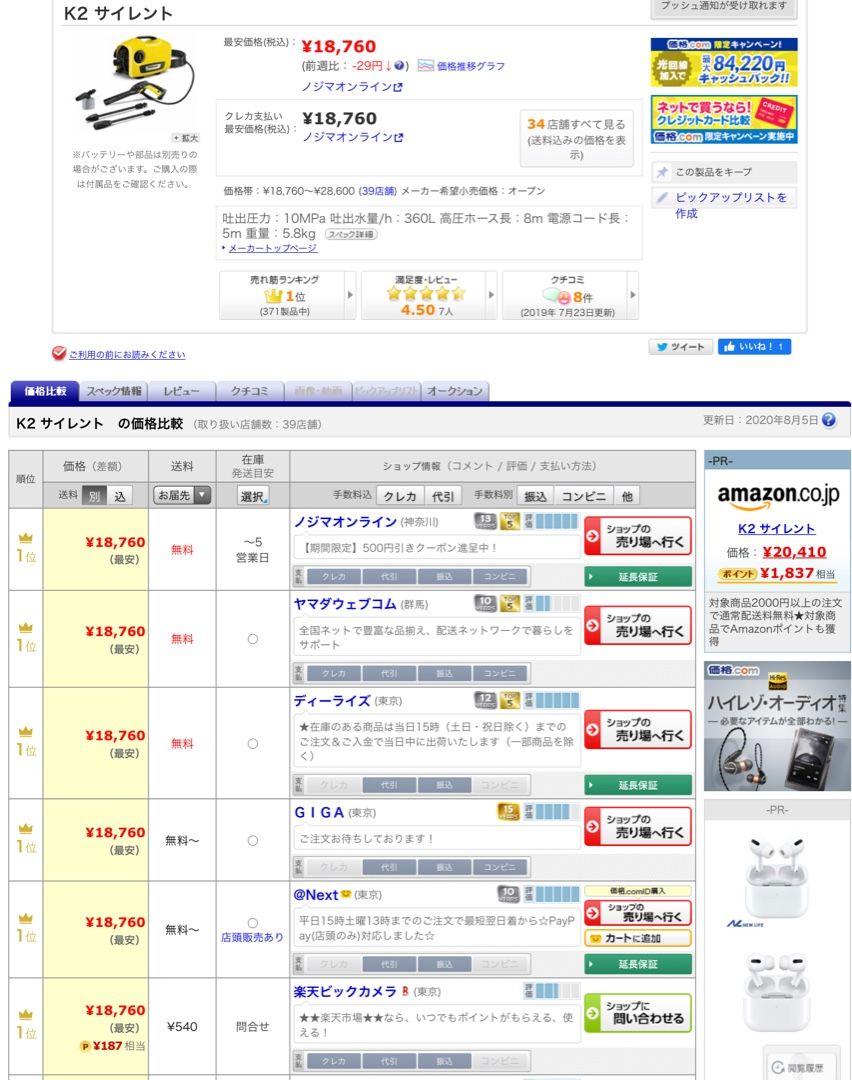Screen dimensions: 852x1080
Task: Open the 39店舗 link in 価格帯 line
Action: pos(377,191)
